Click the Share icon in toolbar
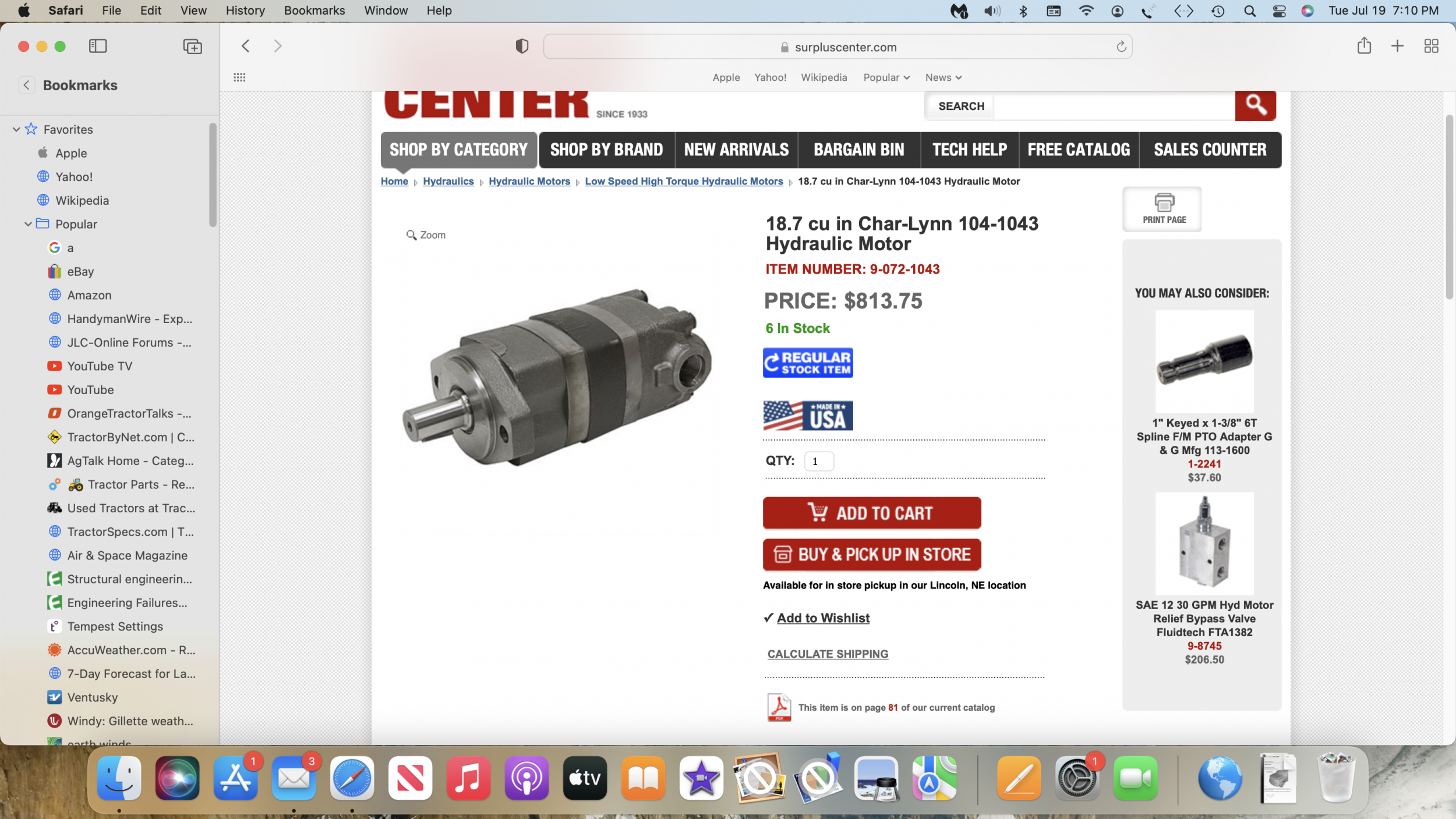This screenshot has width=1456, height=819. coord(1363,45)
